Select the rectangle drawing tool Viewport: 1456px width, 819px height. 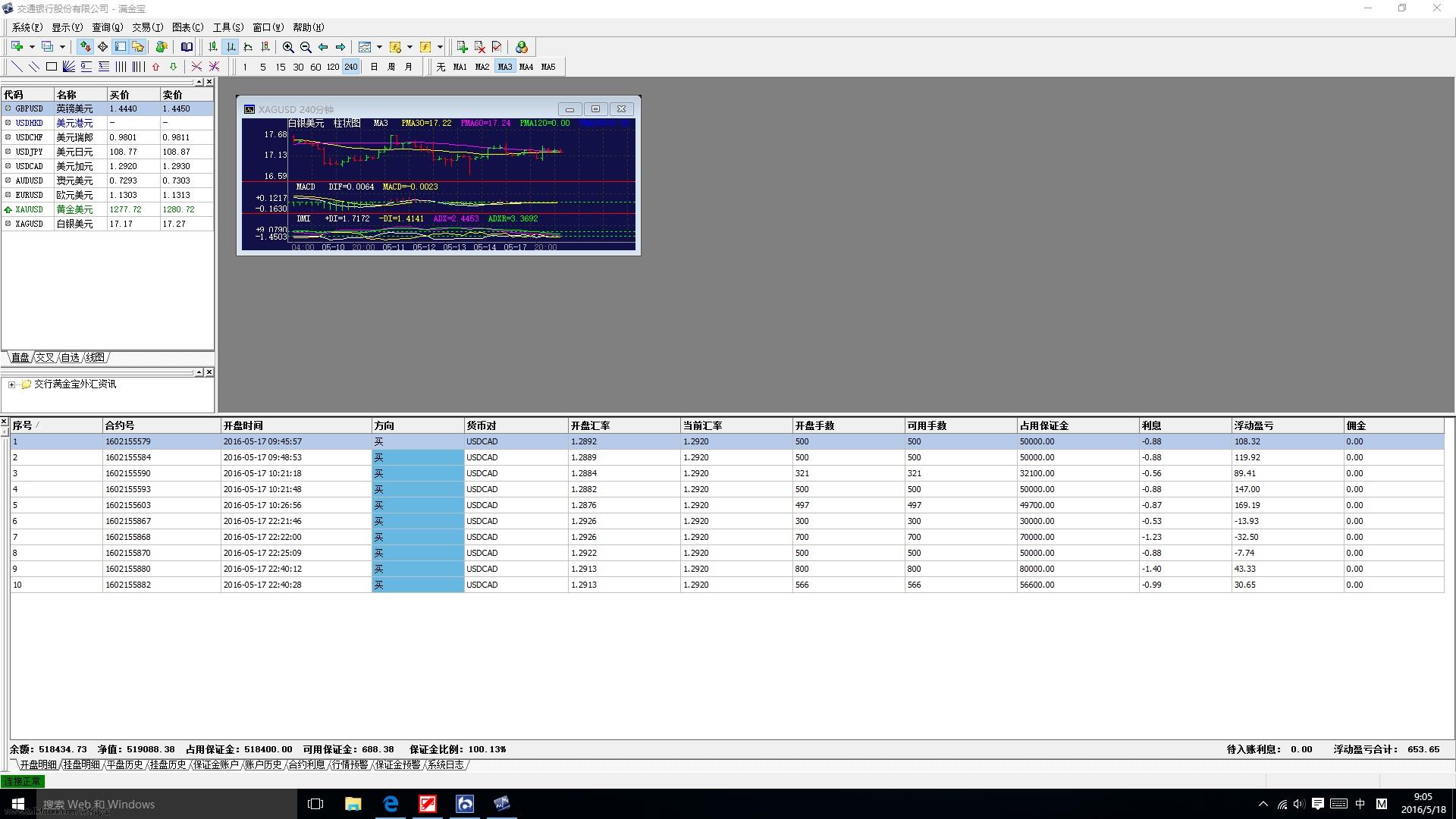(x=52, y=67)
